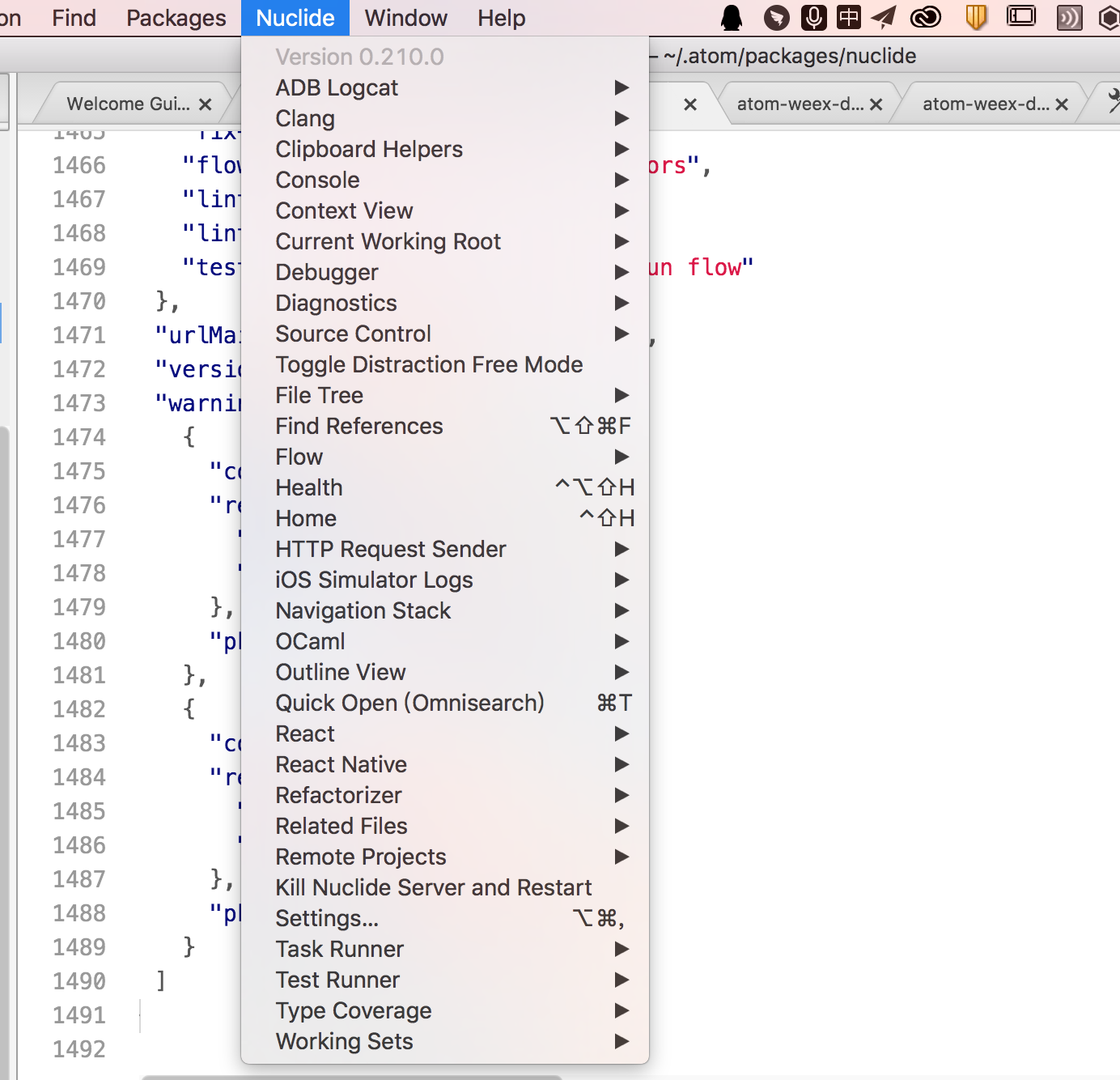1120x1080 pixels.
Task: Click line number 1466 in the gutter
Action: click(x=79, y=165)
